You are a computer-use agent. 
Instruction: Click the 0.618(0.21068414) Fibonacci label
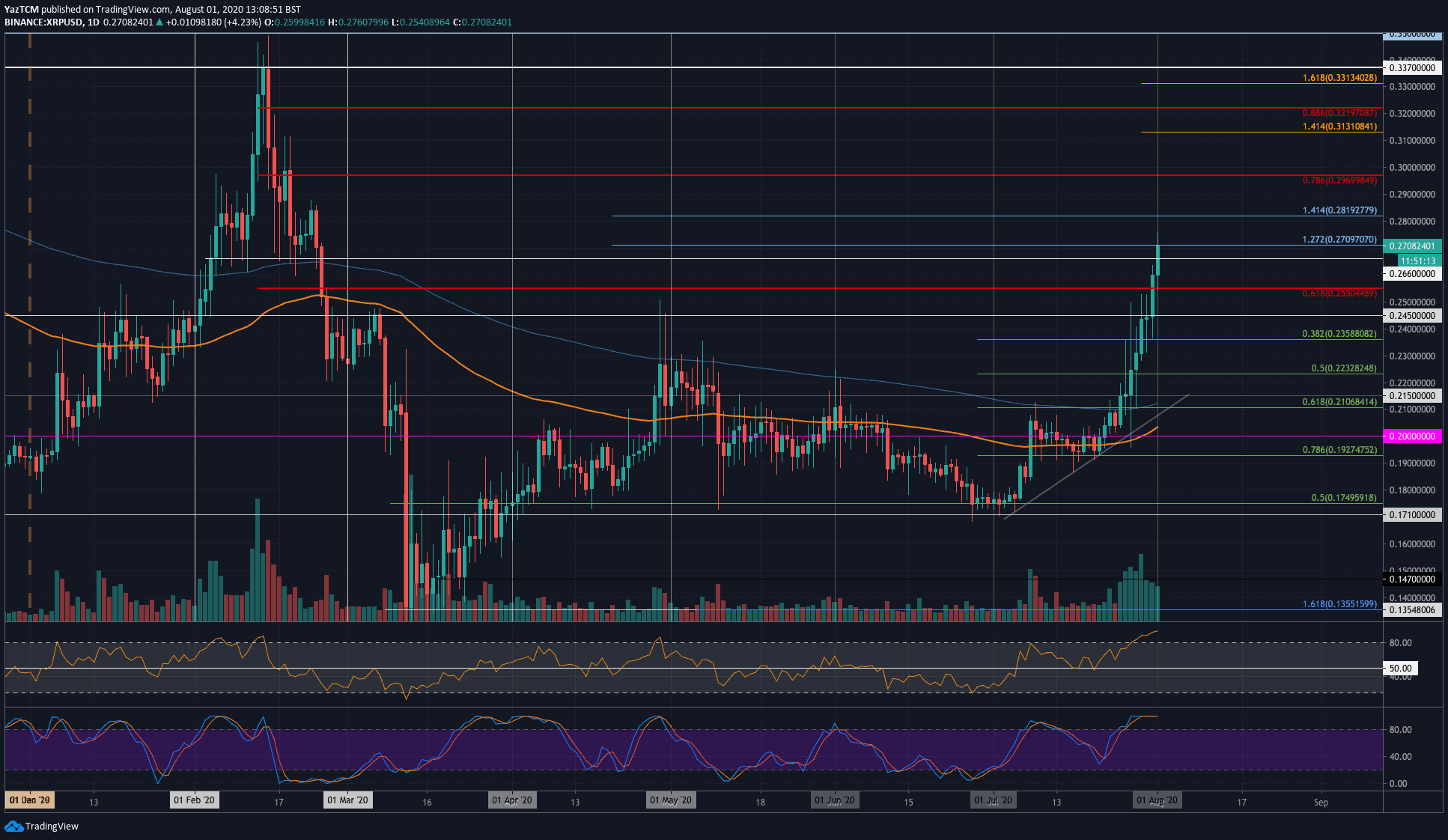click(1339, 402)
